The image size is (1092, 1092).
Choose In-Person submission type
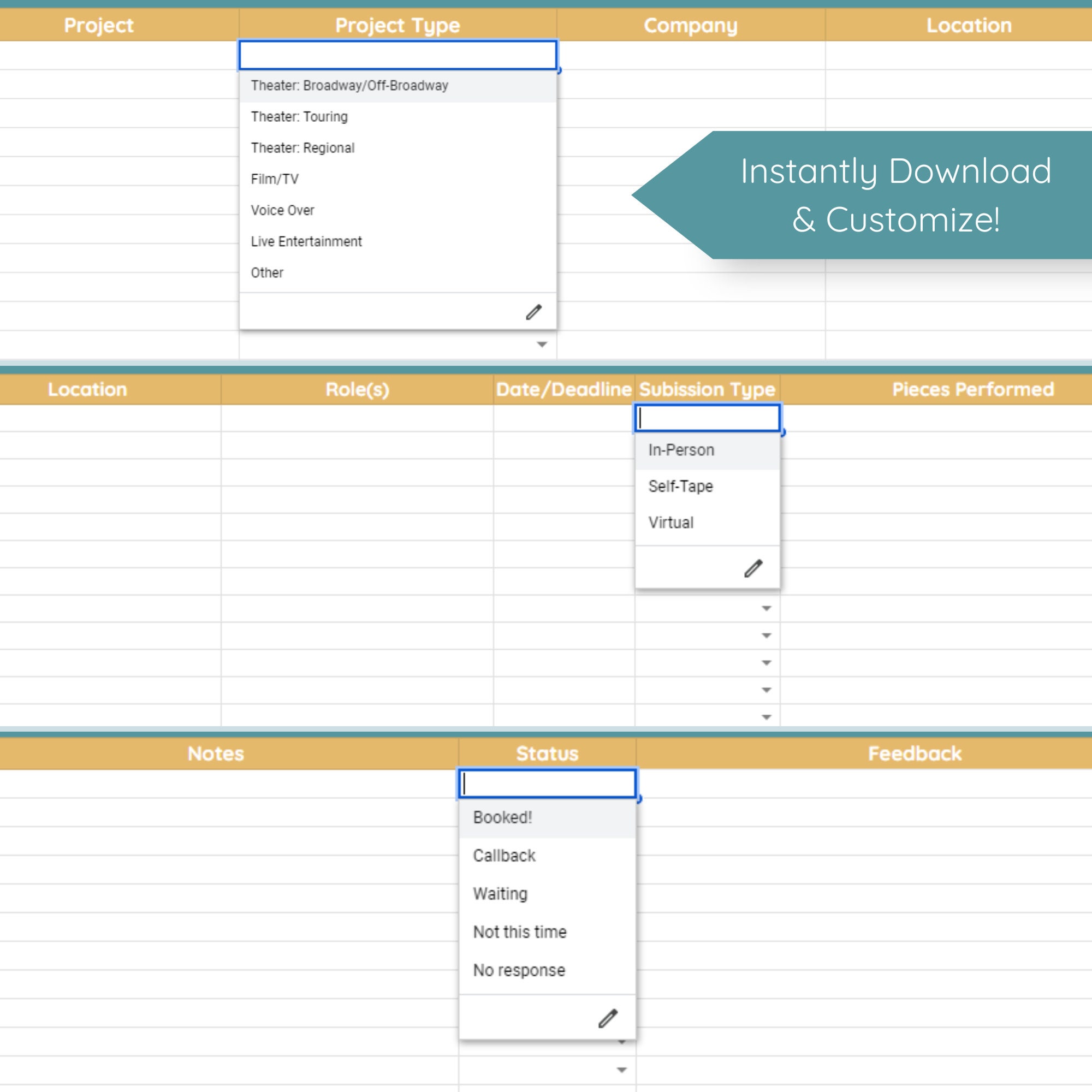coord(680,449)
